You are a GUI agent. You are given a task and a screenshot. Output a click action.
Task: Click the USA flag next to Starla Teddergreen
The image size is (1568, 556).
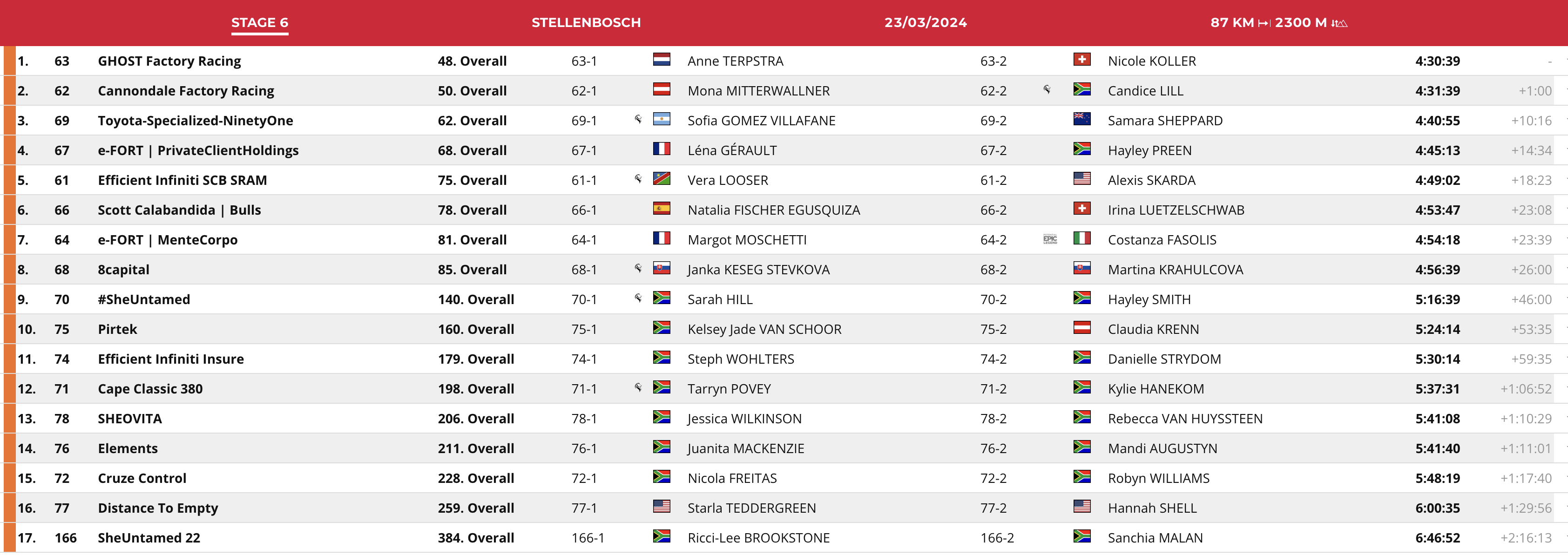662,507
